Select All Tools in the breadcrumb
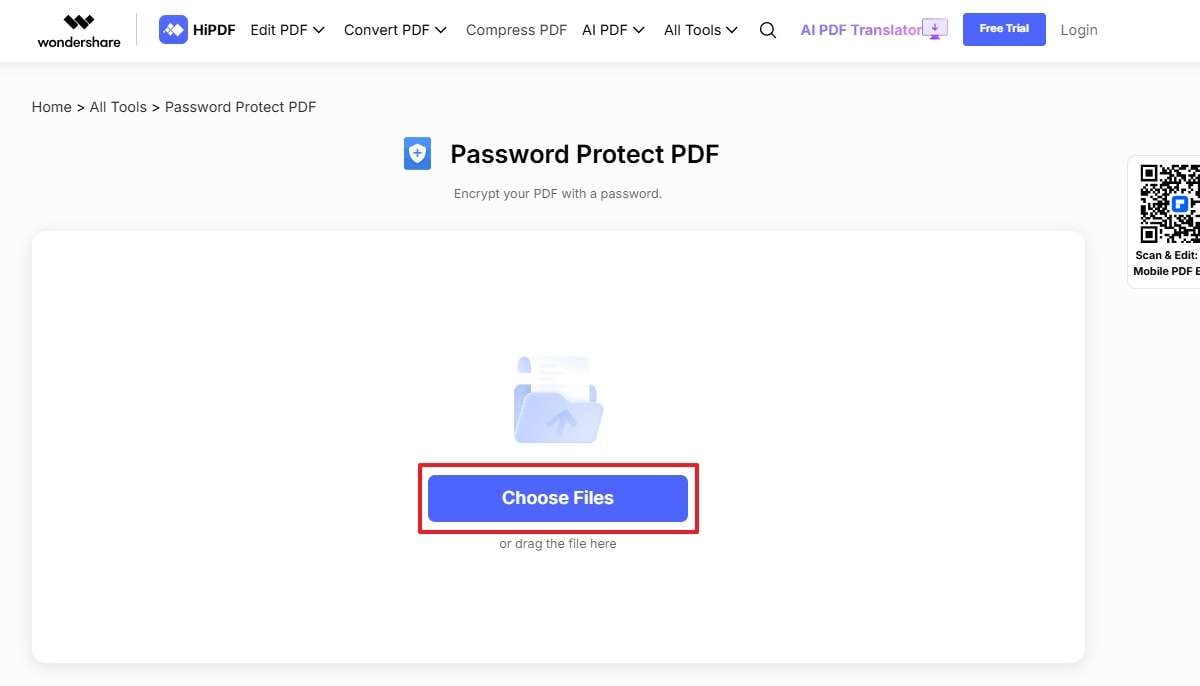This screenshot has height=686, width=1200. pyautogui.click(x=118, y=107)
